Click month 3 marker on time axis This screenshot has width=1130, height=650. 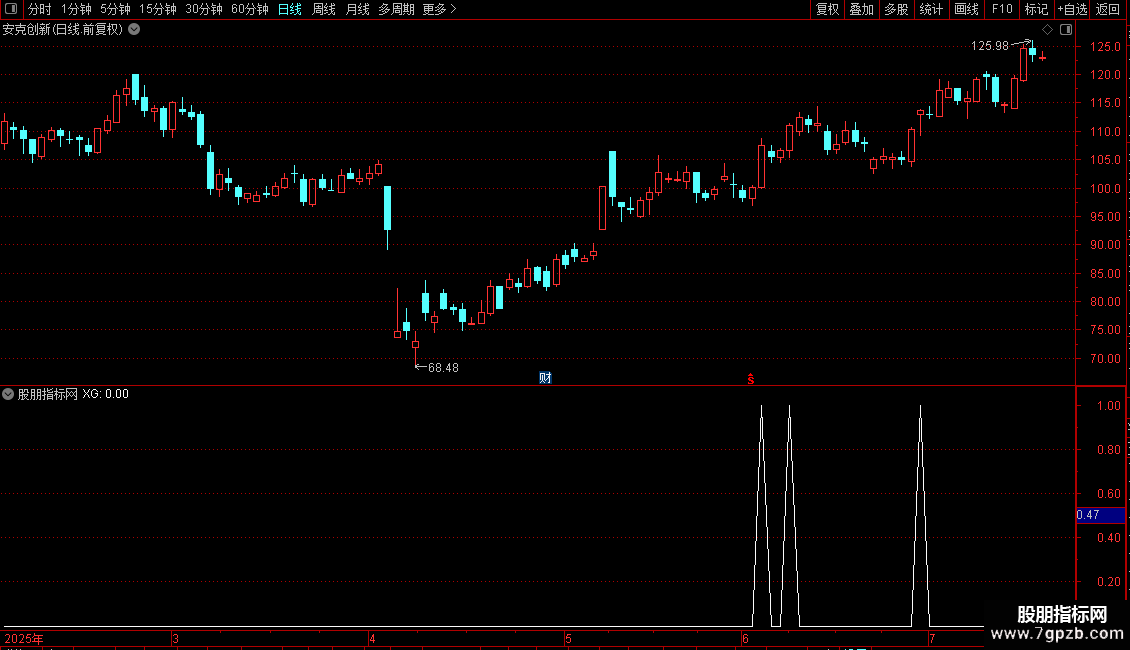coord(175,638)
